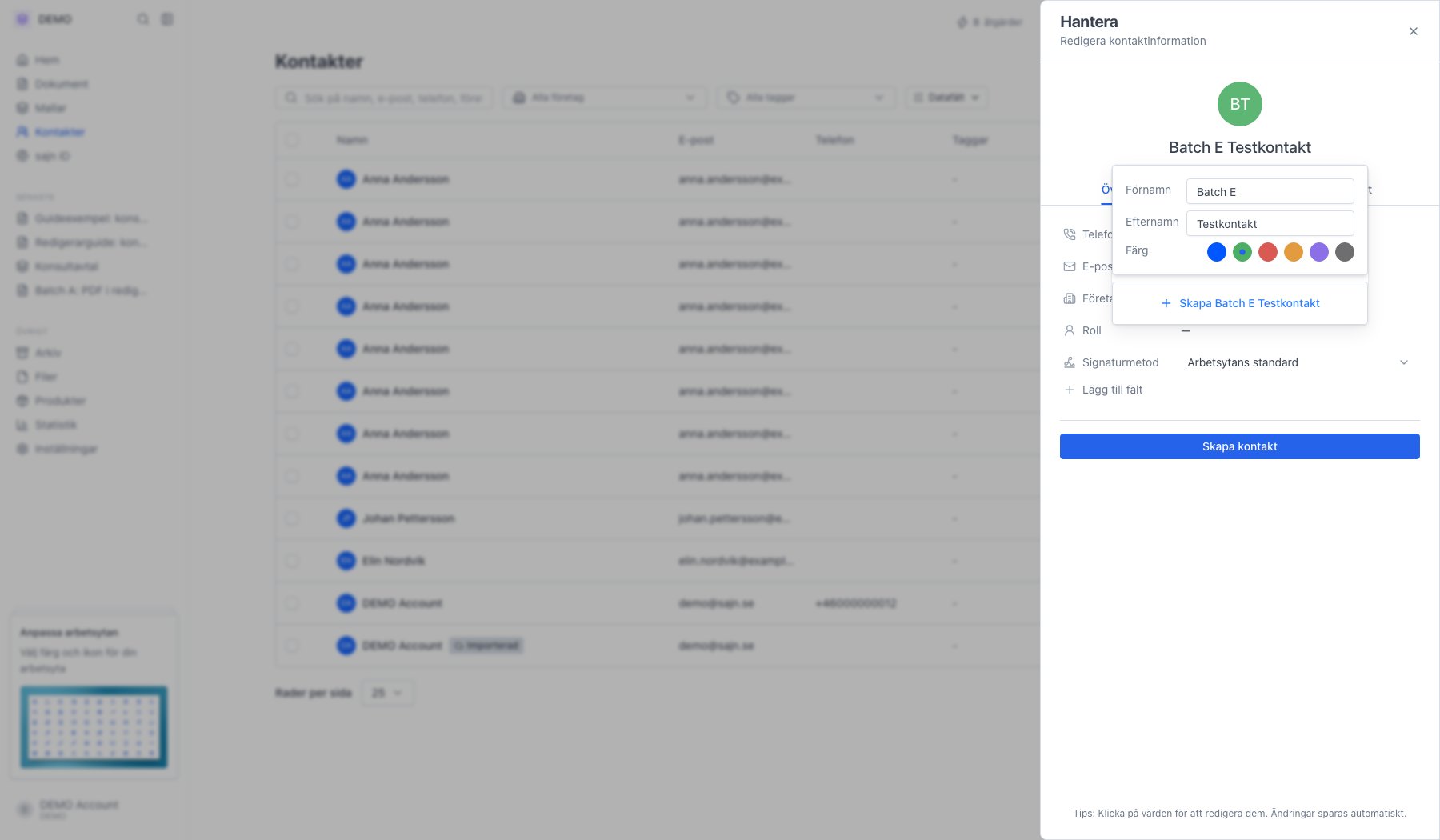Viewport: 1440px width, 840px height.
Task: Toggle the select-all checkbox in table header
Action: [x=292, y=140]
